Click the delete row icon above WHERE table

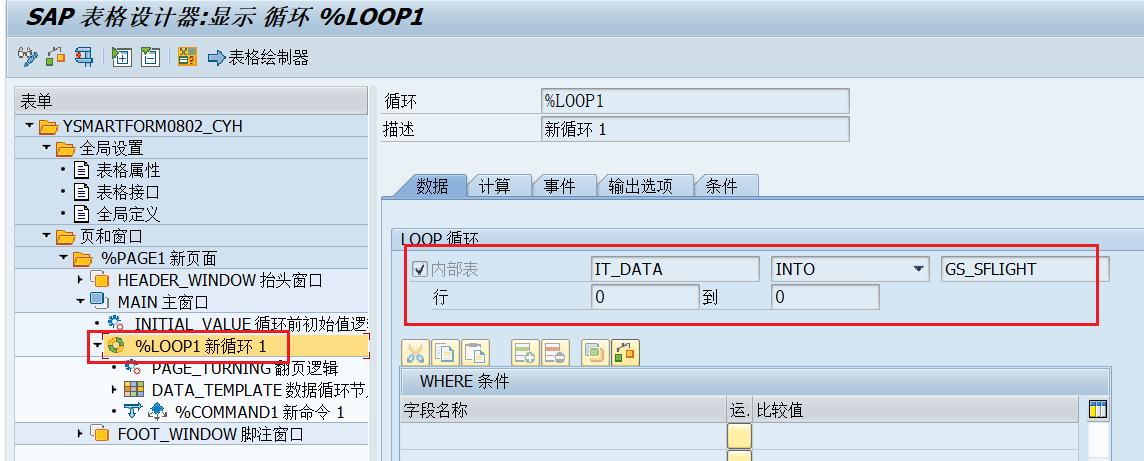(x=553, y=352)
